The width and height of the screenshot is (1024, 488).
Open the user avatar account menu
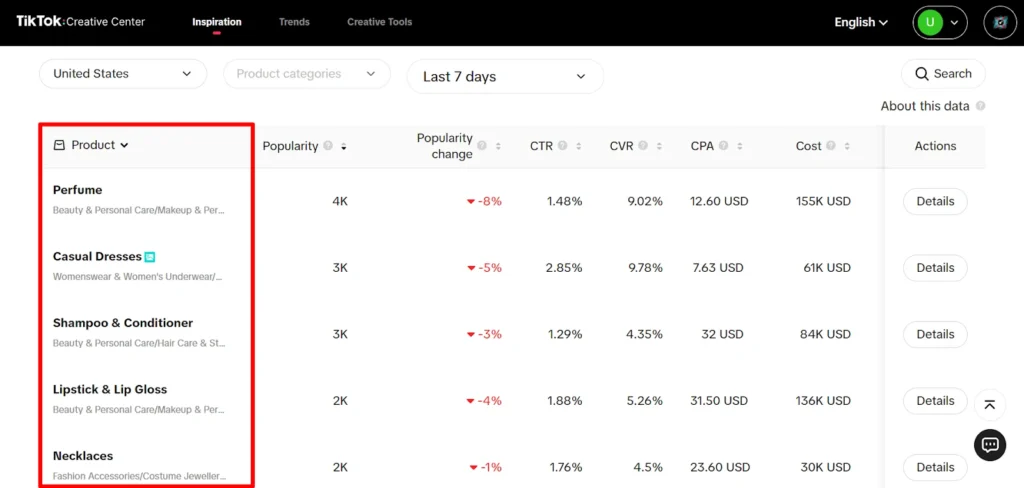click(x=939, y=22)
